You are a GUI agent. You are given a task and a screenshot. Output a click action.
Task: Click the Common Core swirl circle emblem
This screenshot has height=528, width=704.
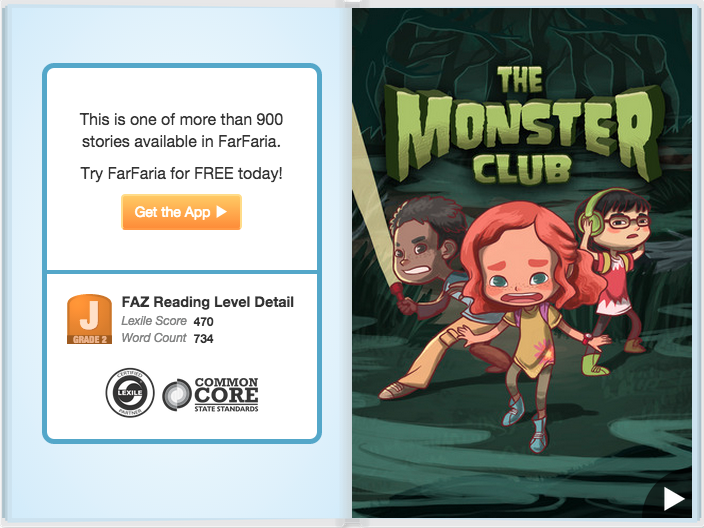(x=177, y=395)
